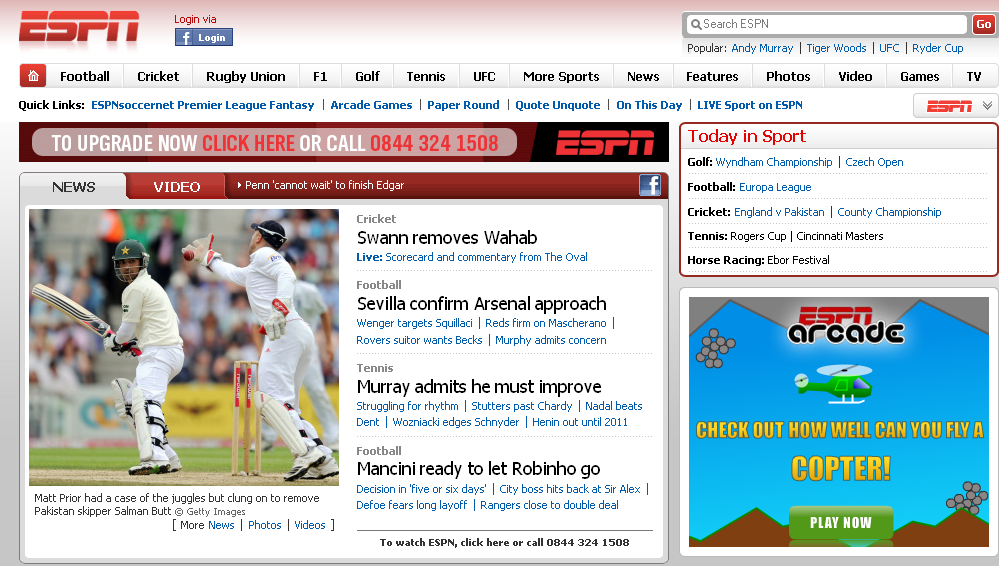Image resolution: width=999 pixels, height=566 pixels.
Task: Open the Europa League football link
Action: [x=775, y=187]
